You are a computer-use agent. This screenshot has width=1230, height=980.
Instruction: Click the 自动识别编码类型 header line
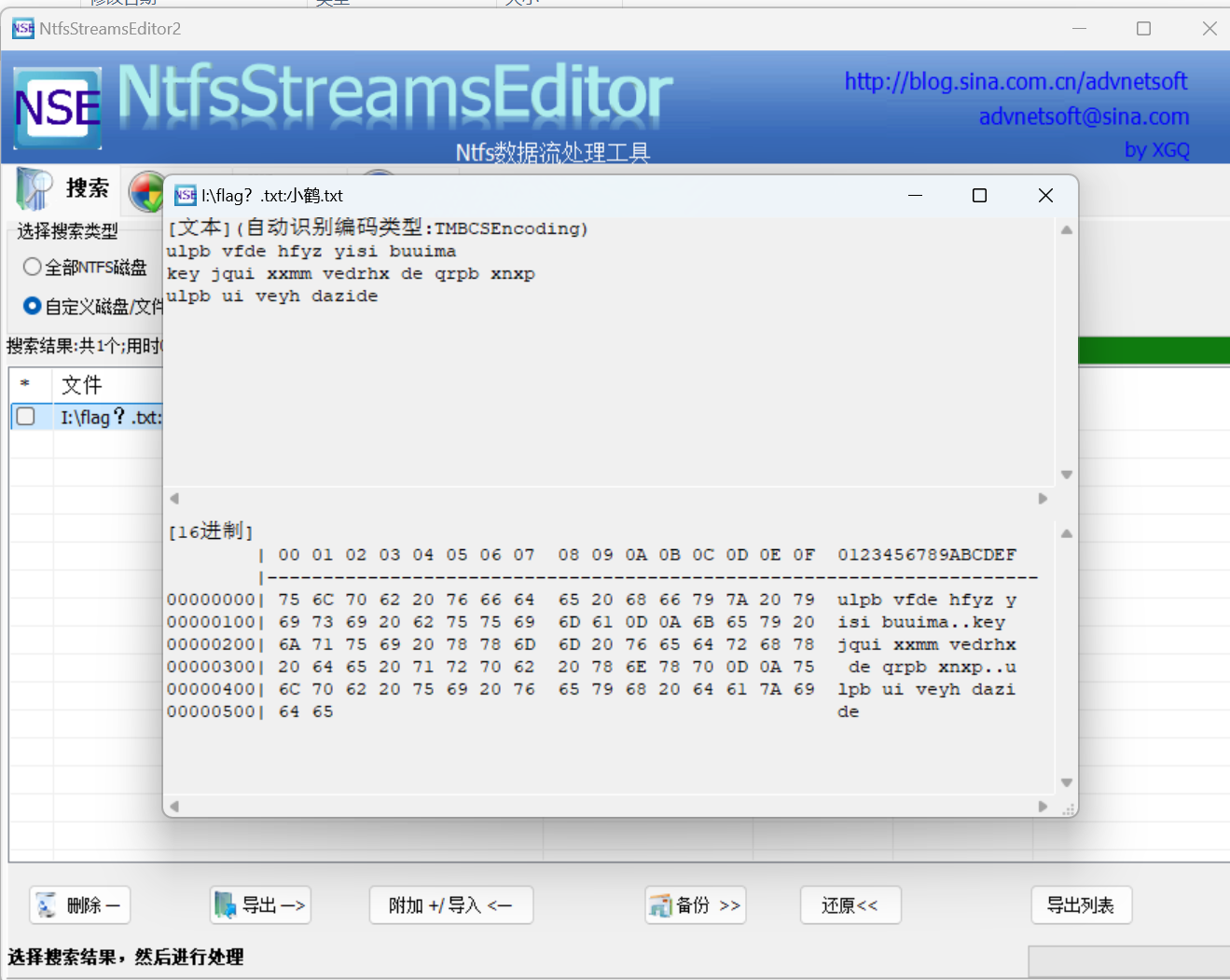tap(378, 228)
